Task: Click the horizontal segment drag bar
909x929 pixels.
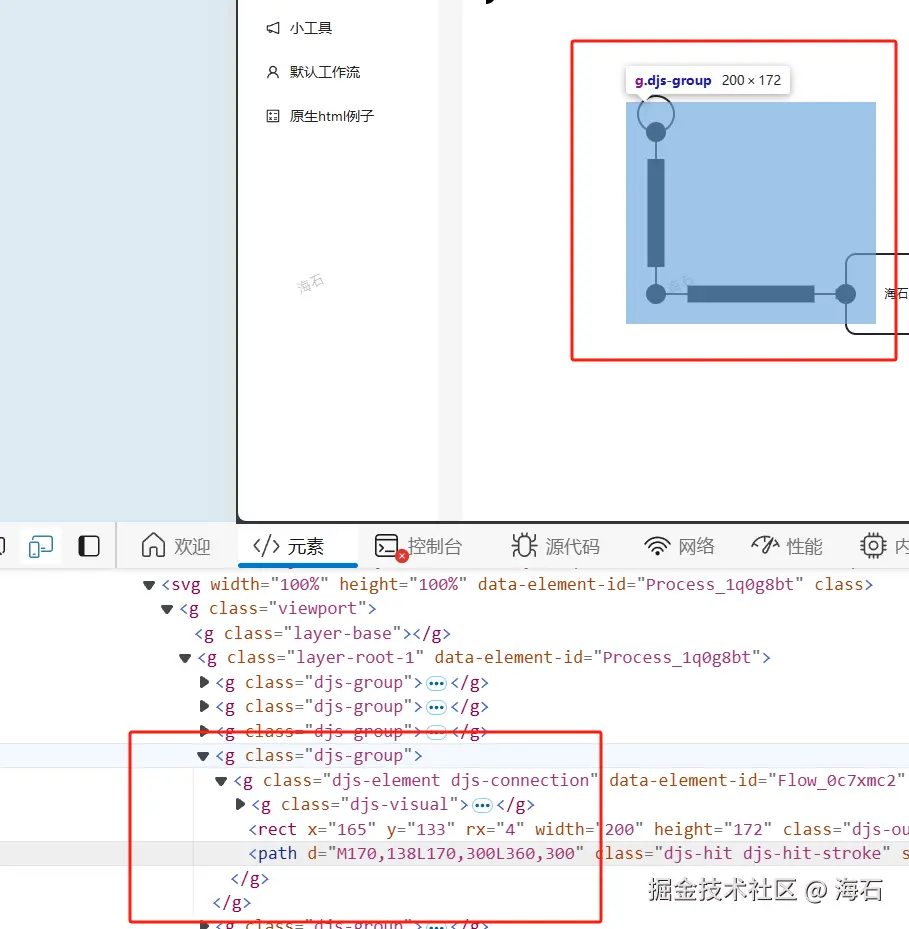Action: pyautogui.click(x=751, y=294)
